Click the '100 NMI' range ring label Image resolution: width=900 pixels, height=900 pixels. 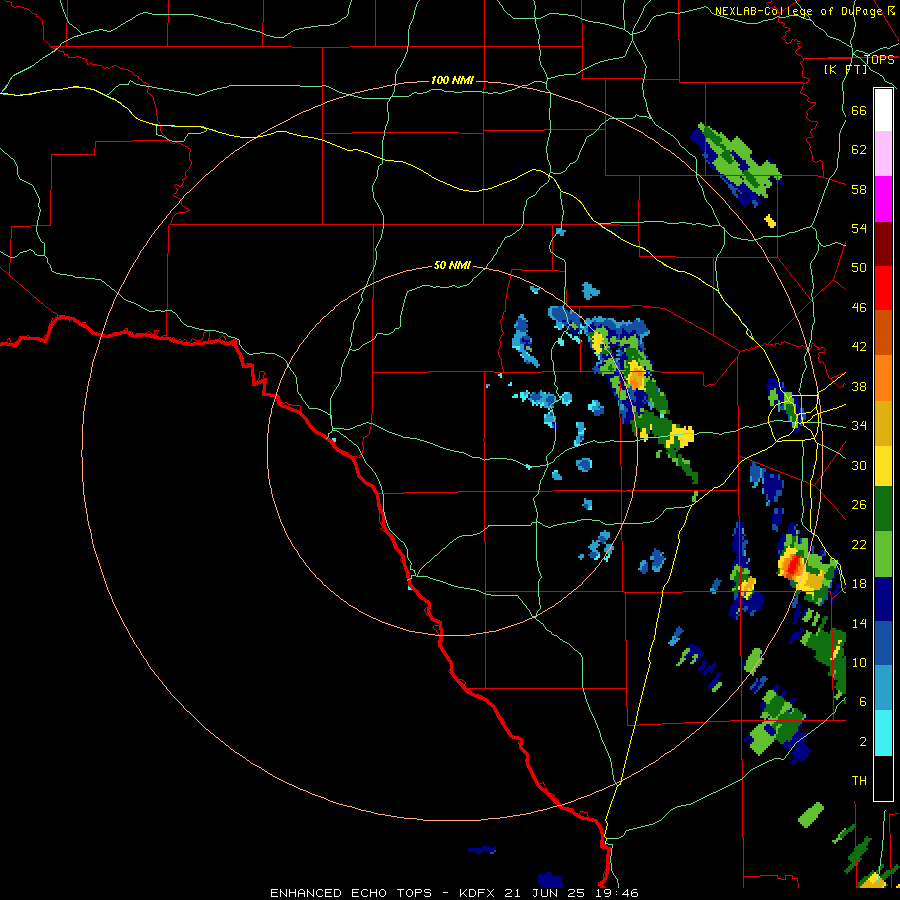(x=452, y=80)
